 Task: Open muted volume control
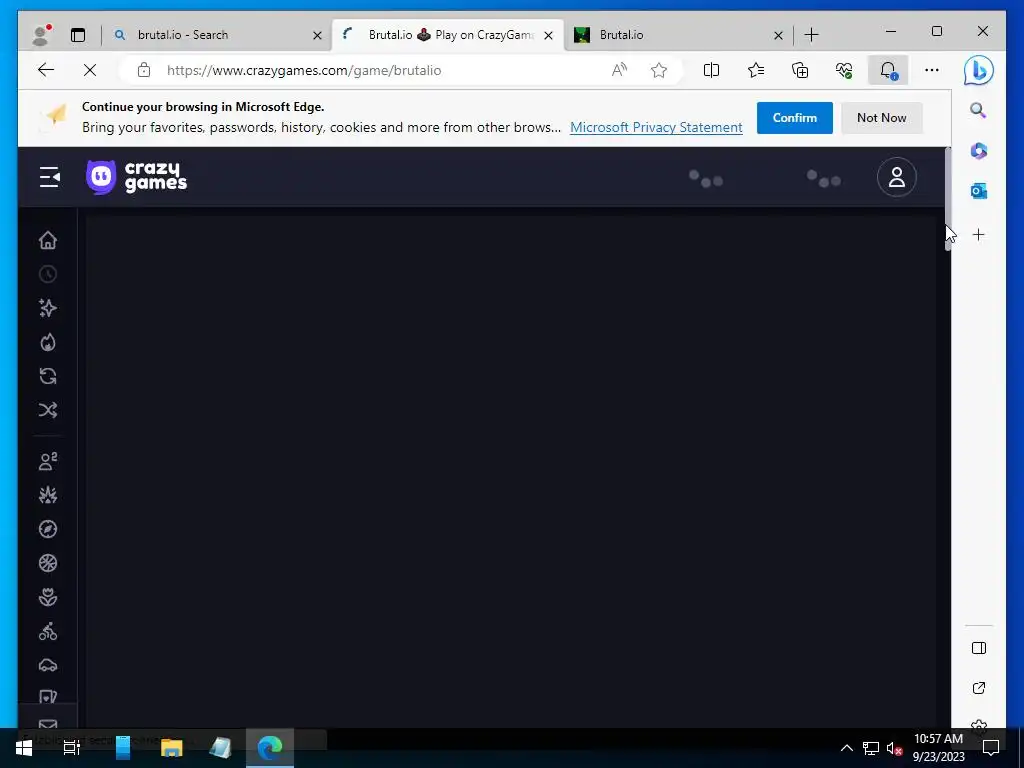tap(894, 748)
